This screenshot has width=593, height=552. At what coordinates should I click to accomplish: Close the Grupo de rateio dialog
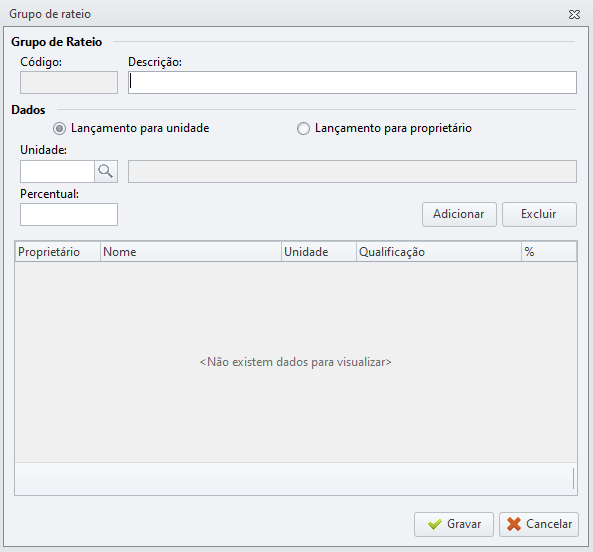coord(574,14)
